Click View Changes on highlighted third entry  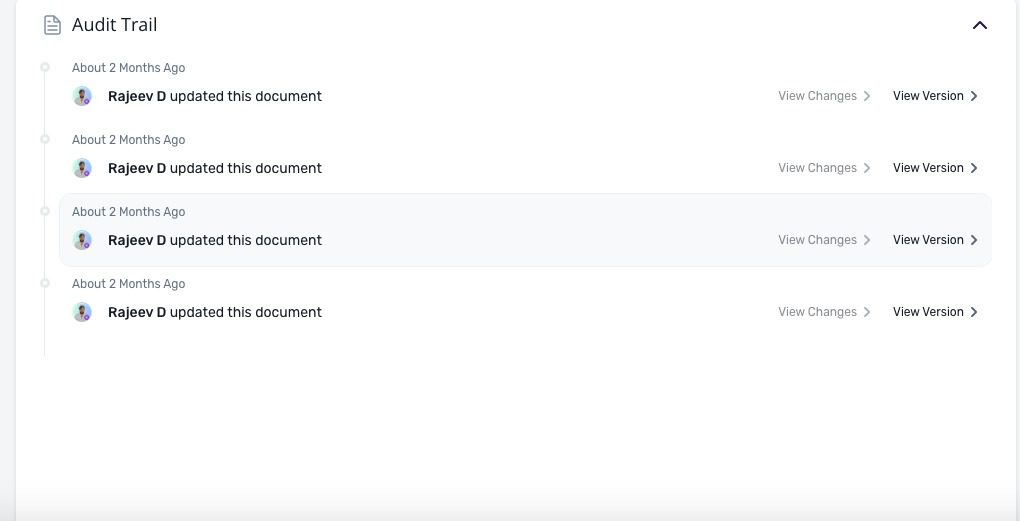tap(824, 240)
